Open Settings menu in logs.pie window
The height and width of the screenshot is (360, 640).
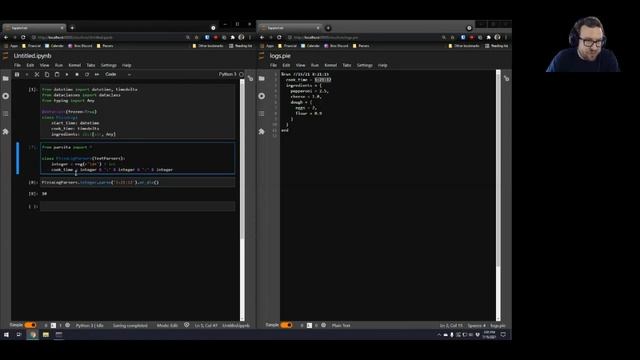(x=364, y=65)
